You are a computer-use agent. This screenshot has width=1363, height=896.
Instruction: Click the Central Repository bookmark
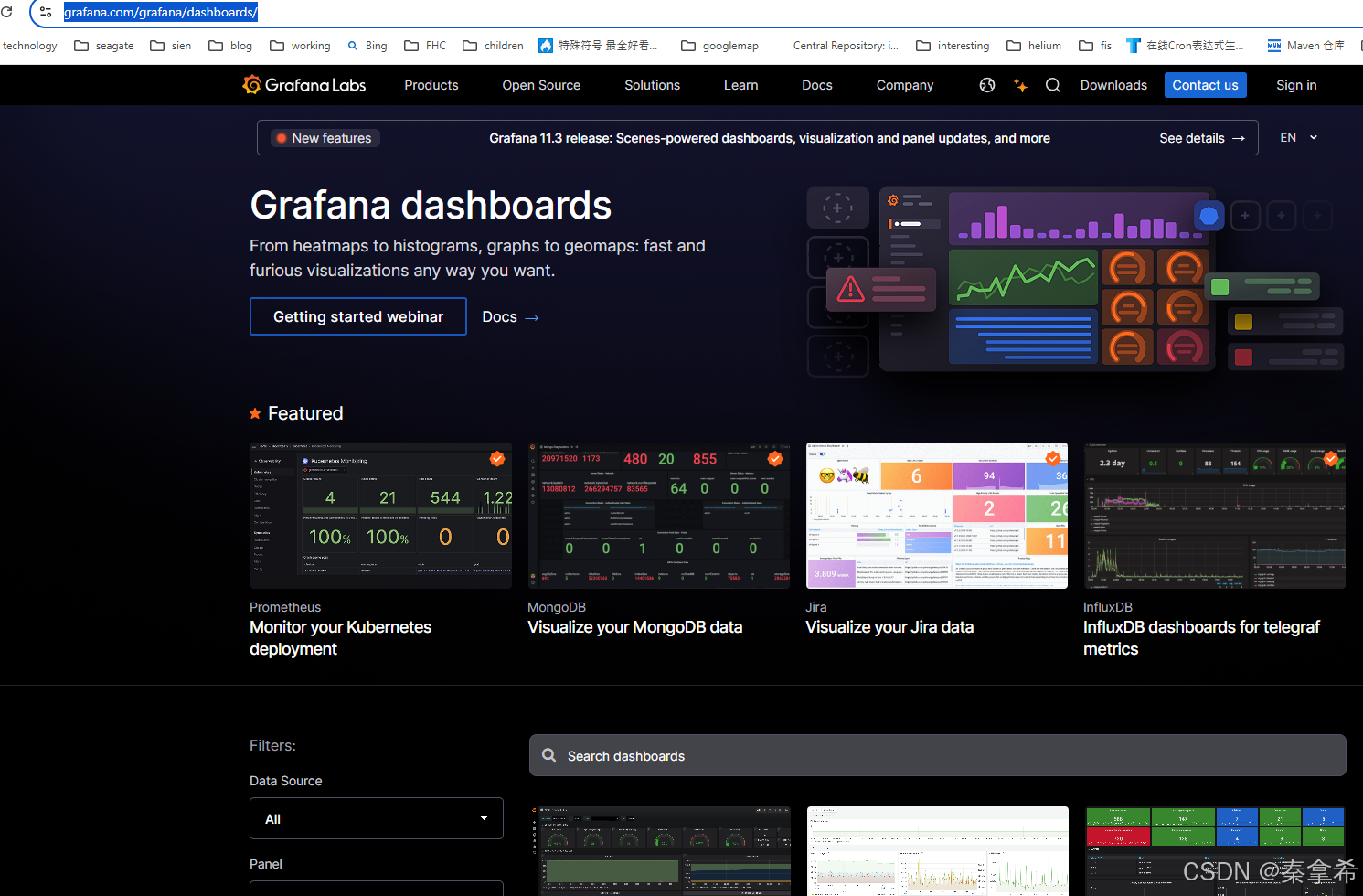pos(846,46)
